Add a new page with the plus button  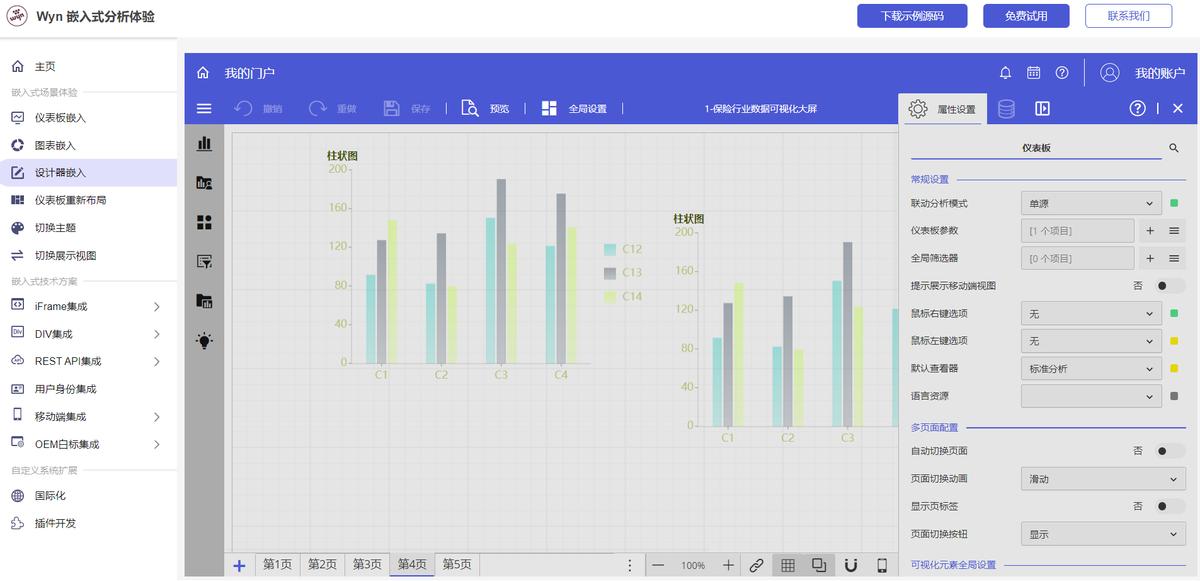coord(239,564)
